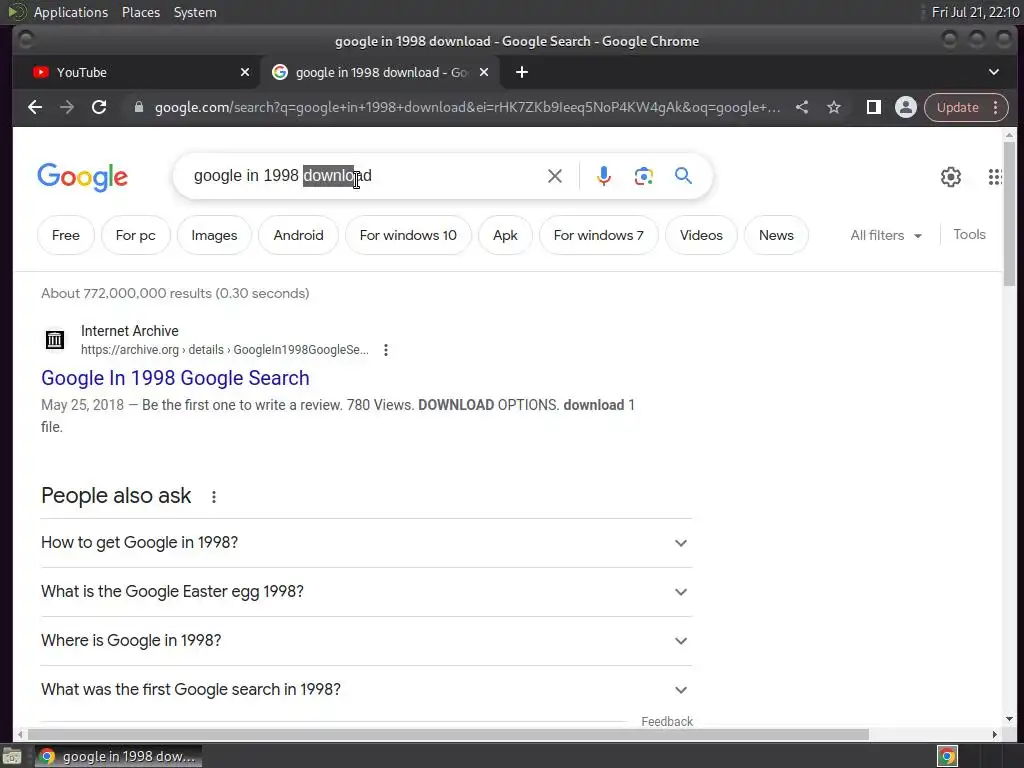Open the Google apps grid
The image size is (1024, 768).
point(995,176)
